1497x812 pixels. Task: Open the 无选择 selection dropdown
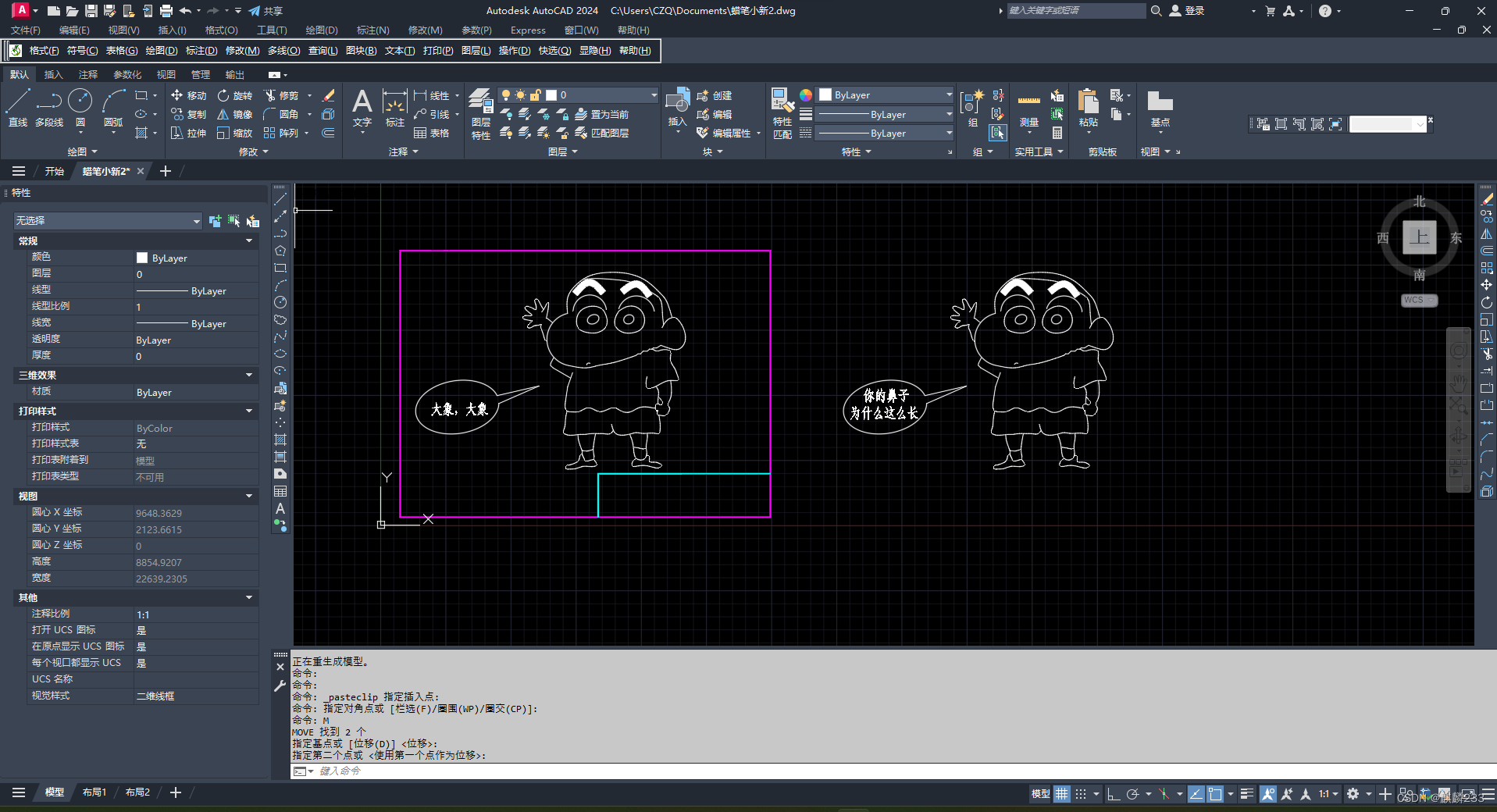[108, 221]
